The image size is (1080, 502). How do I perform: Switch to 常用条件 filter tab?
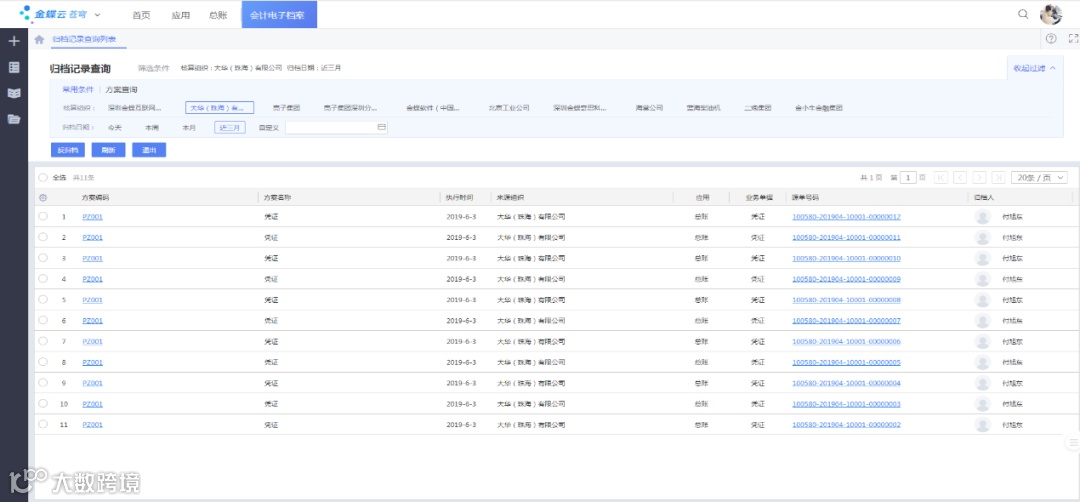pos(78,90)
